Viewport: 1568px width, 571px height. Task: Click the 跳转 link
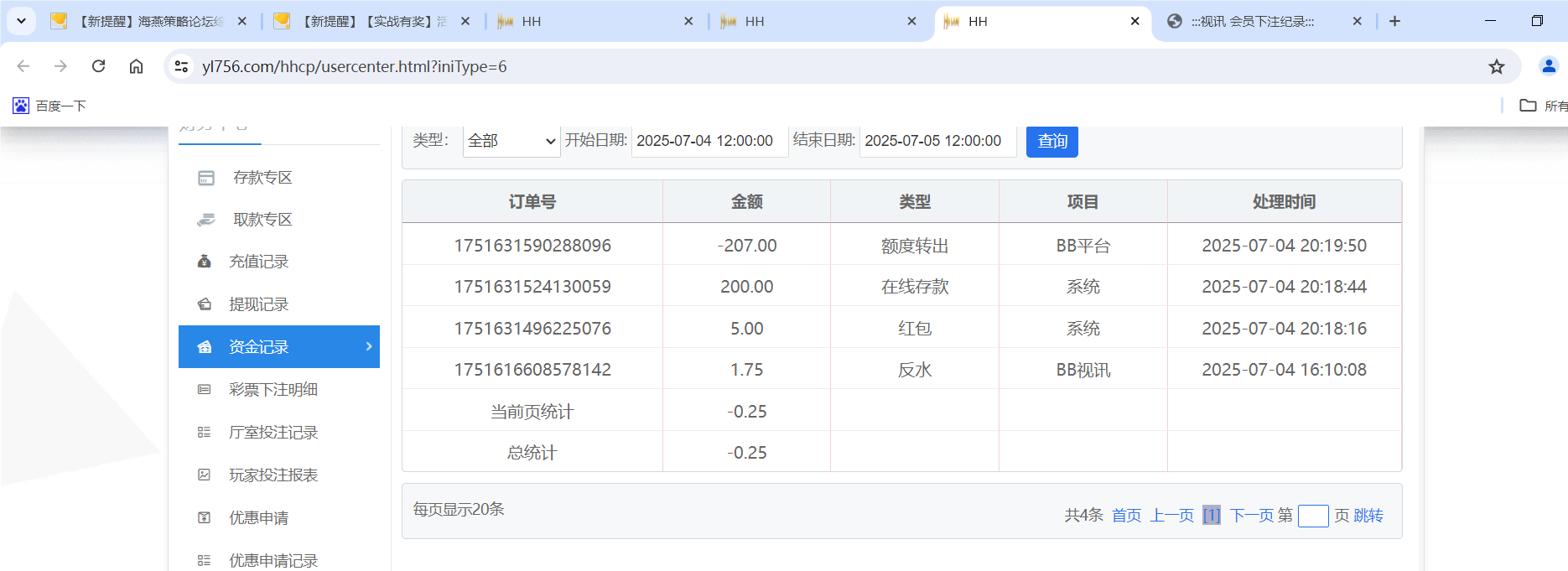1368,516
